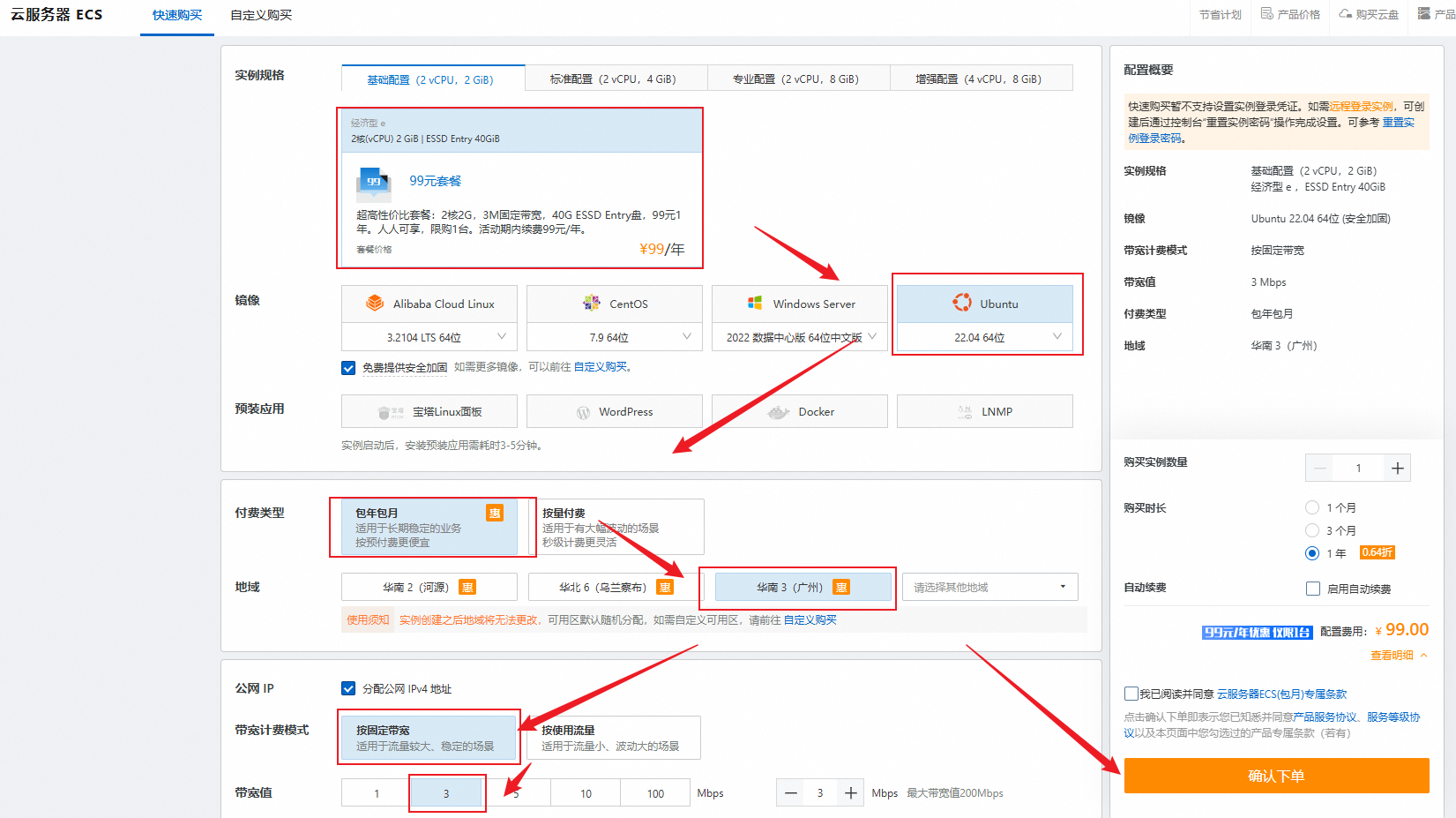The height and width of the screenshot is (818, 1456).
Task: Collapse 查看明细 cost details
Action: coord(1399,656)
